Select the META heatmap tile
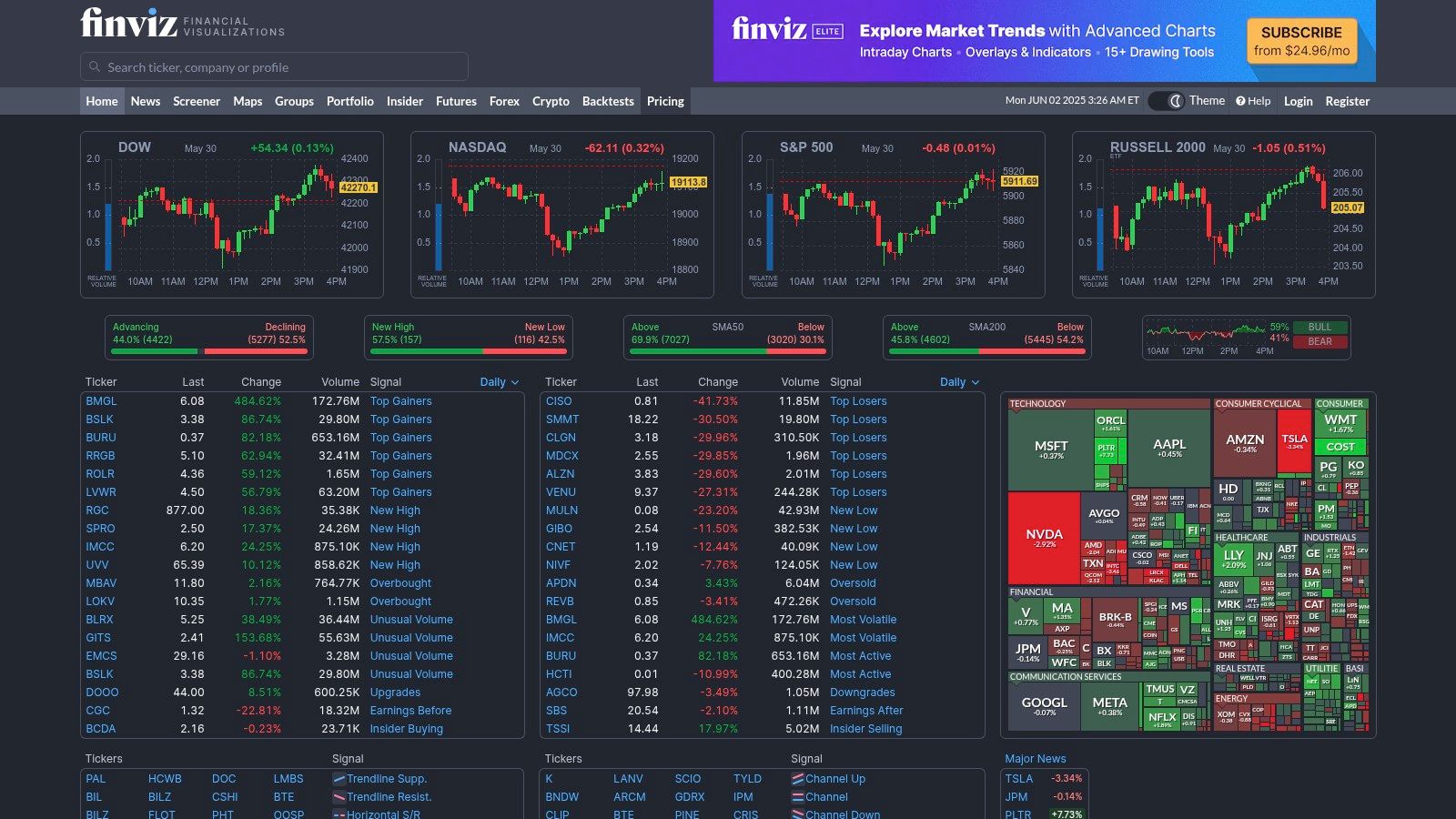Image resolution: width=1456 pixels, height=819 pixels. coord(1109,706)
